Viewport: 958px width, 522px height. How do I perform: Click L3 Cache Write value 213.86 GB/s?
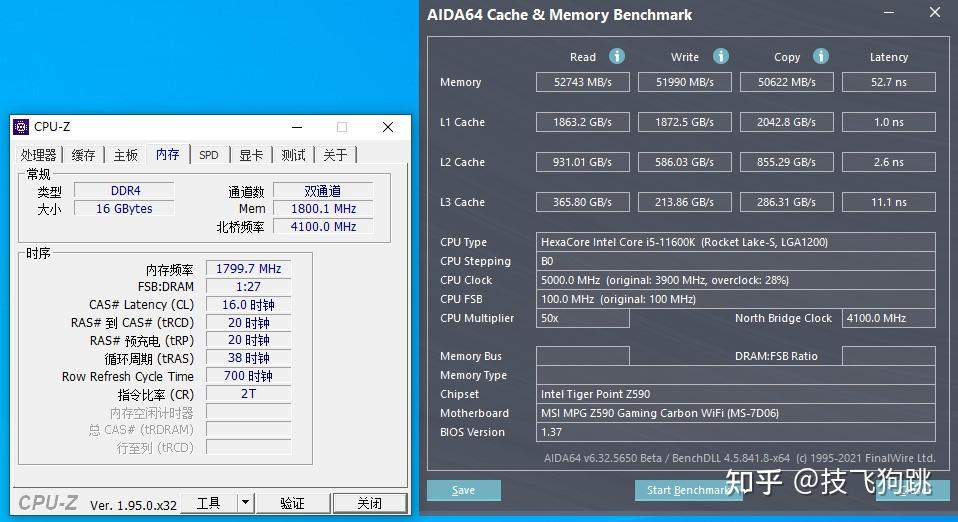pyautogui.click(x=685, y=202)
